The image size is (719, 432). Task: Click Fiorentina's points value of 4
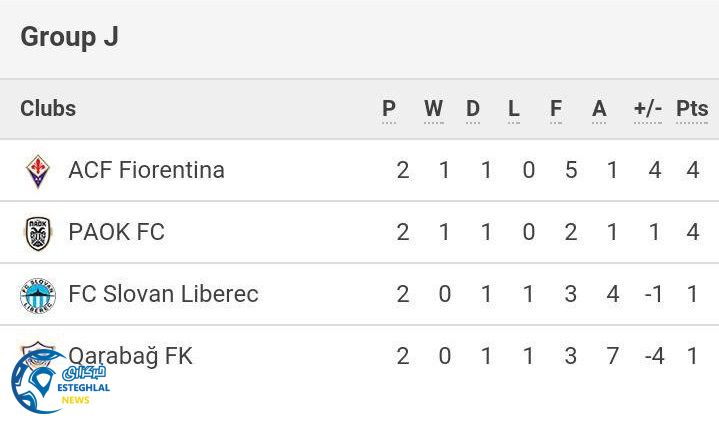(693, 170)
